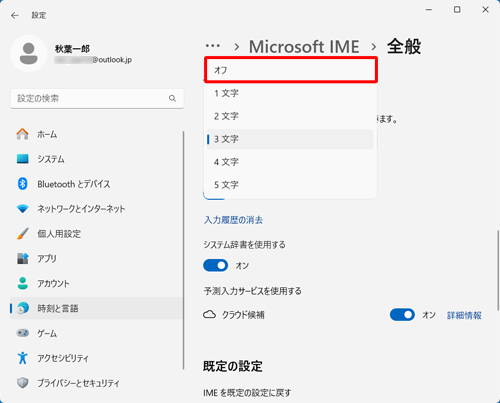The width and height of the screenshot is (500, 403).
Task: Select オフ in the dropdown list
Action: pos(290,70)
